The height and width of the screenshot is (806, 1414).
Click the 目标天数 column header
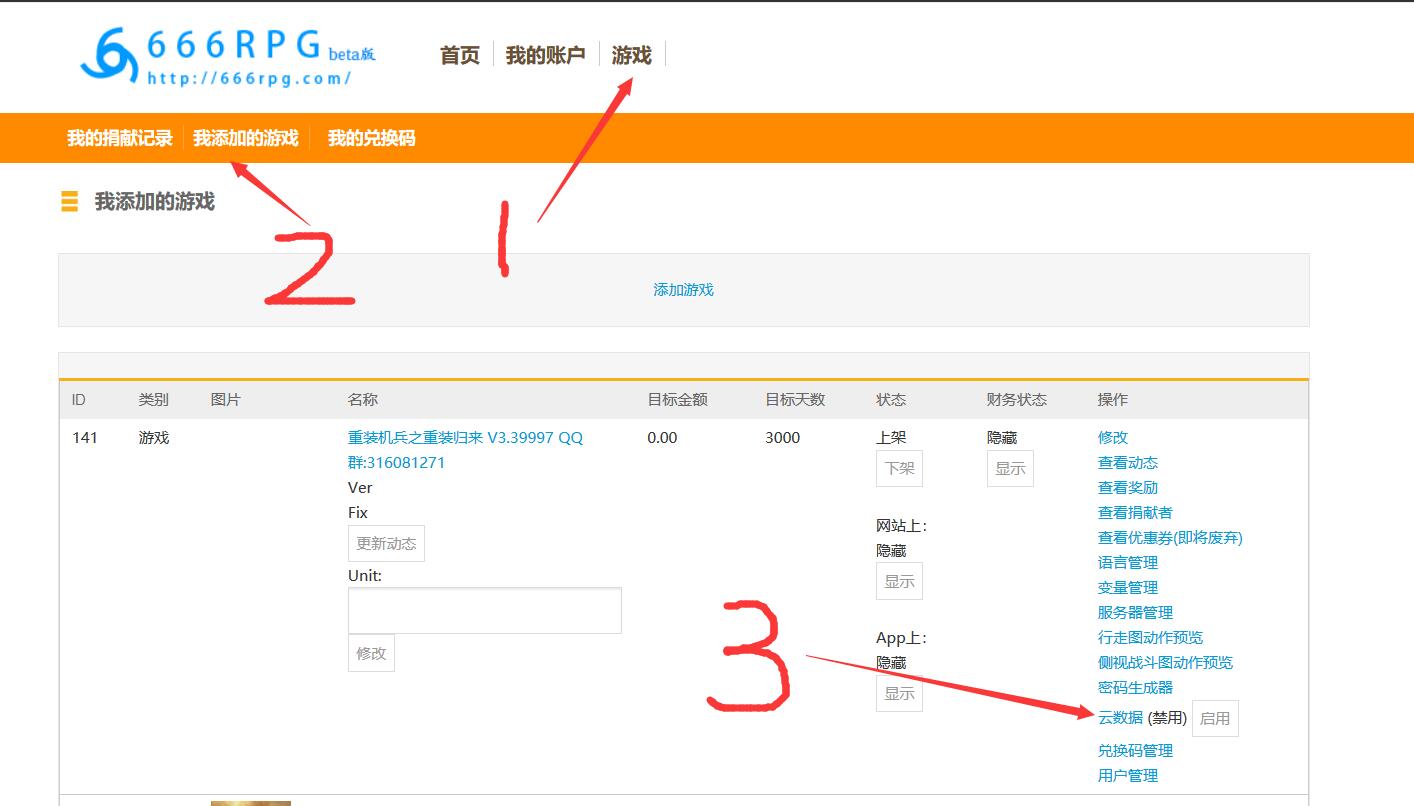click(795, 400)
